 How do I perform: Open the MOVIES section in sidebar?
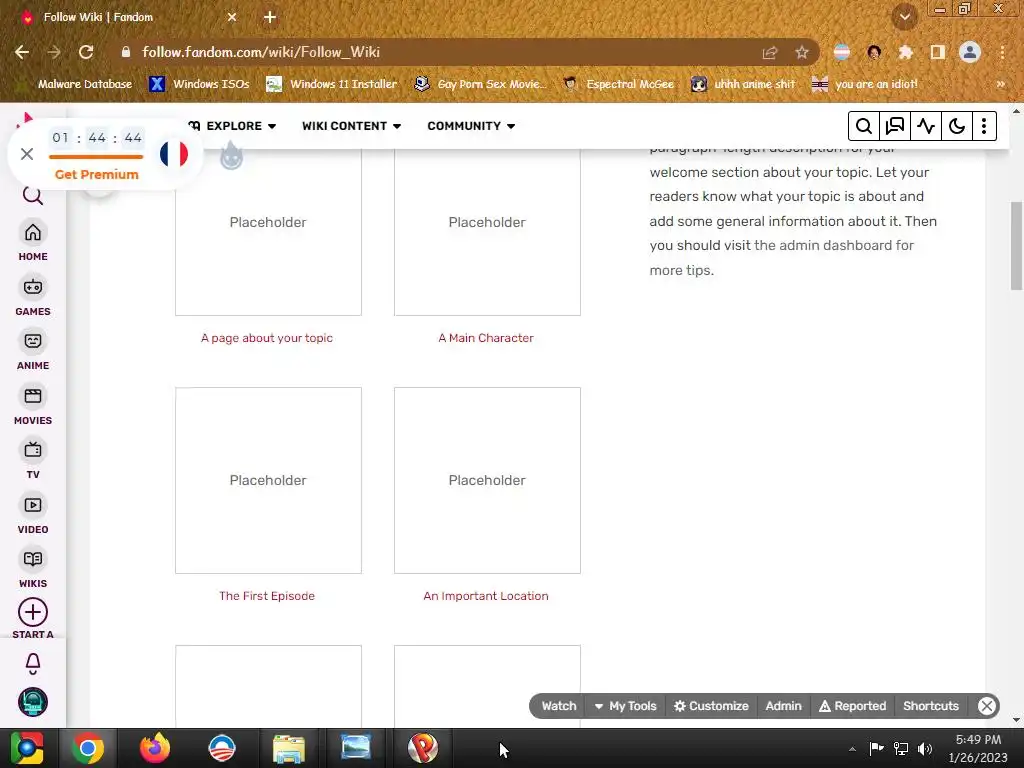coord(33,406)
